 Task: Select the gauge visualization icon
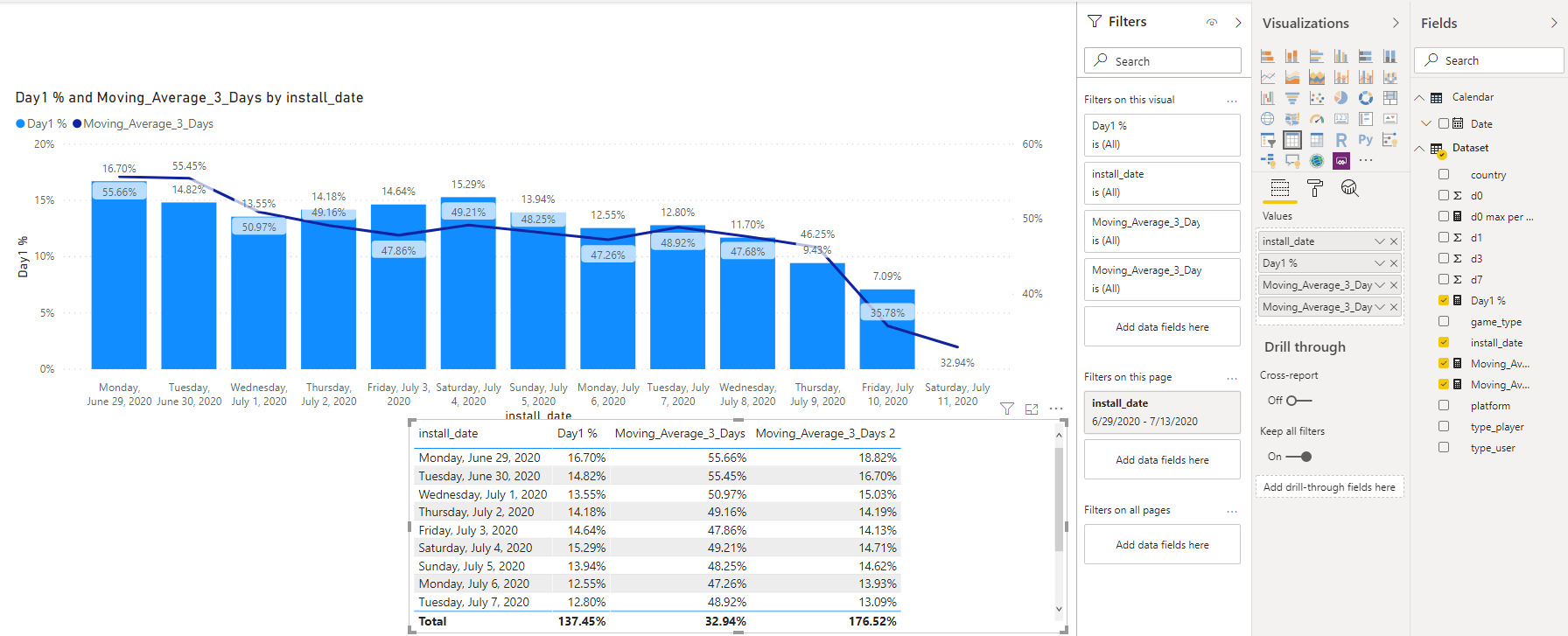1316,119
